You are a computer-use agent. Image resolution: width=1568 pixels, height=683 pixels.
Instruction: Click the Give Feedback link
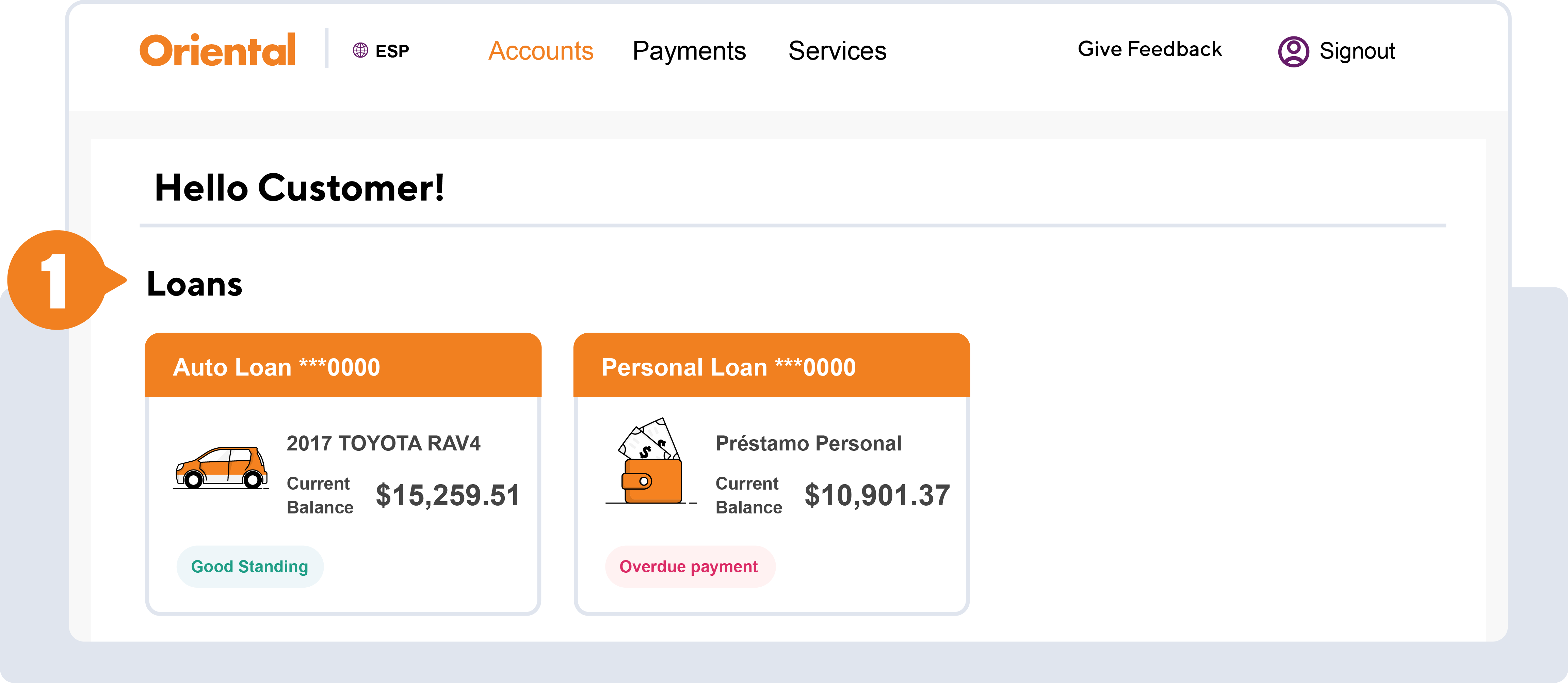tap(1150, 49)
